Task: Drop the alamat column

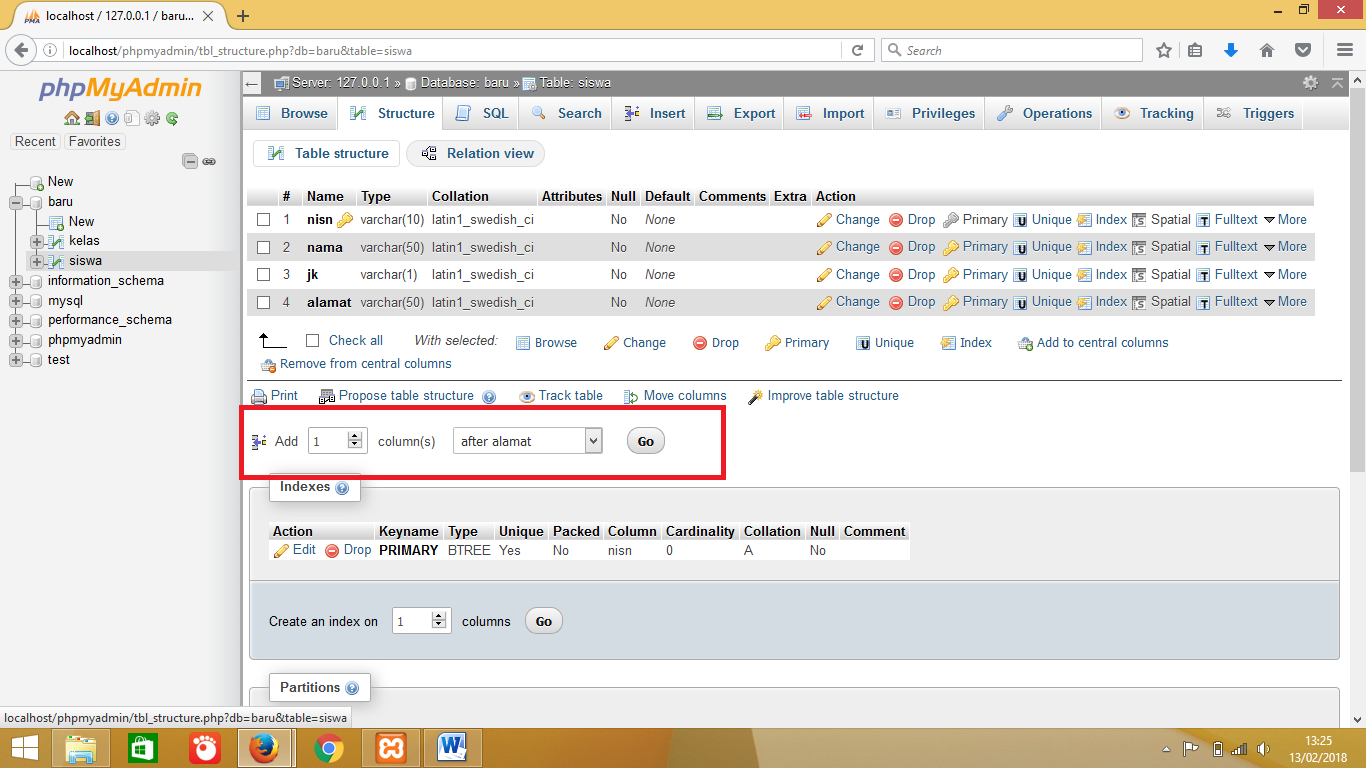Action: tap(911, 301)
